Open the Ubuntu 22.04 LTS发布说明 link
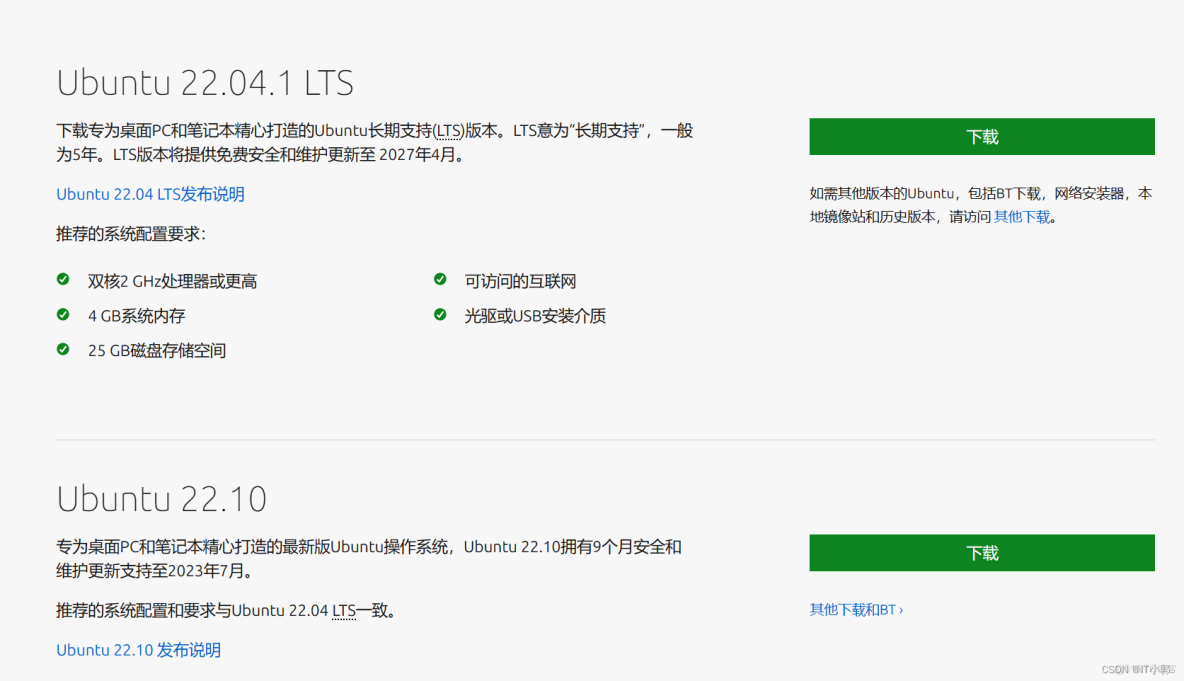This screenshot has width=1184, height=681. pyautogui.click(x=150, y=193)
